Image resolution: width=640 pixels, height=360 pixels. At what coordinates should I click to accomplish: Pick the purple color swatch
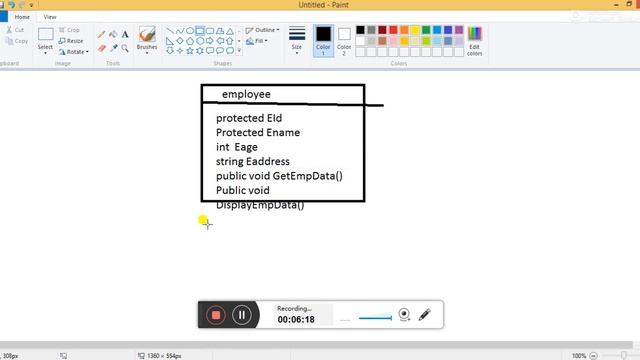(459, 30)
